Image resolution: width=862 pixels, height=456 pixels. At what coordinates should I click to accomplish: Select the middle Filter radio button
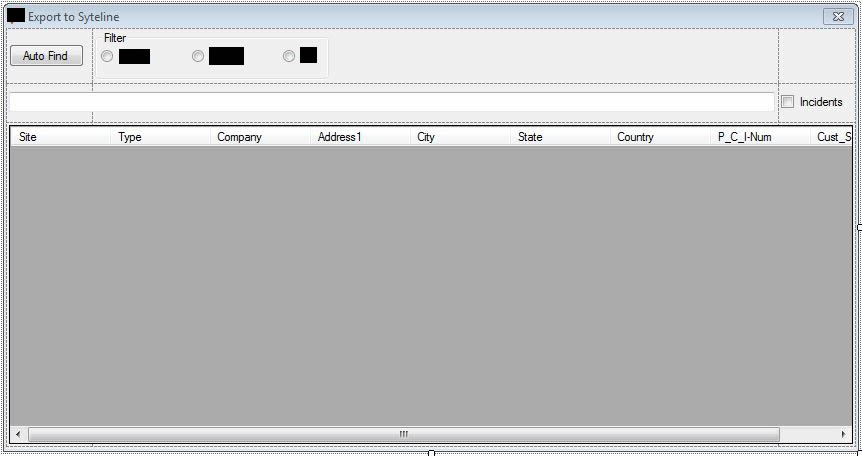198,56
